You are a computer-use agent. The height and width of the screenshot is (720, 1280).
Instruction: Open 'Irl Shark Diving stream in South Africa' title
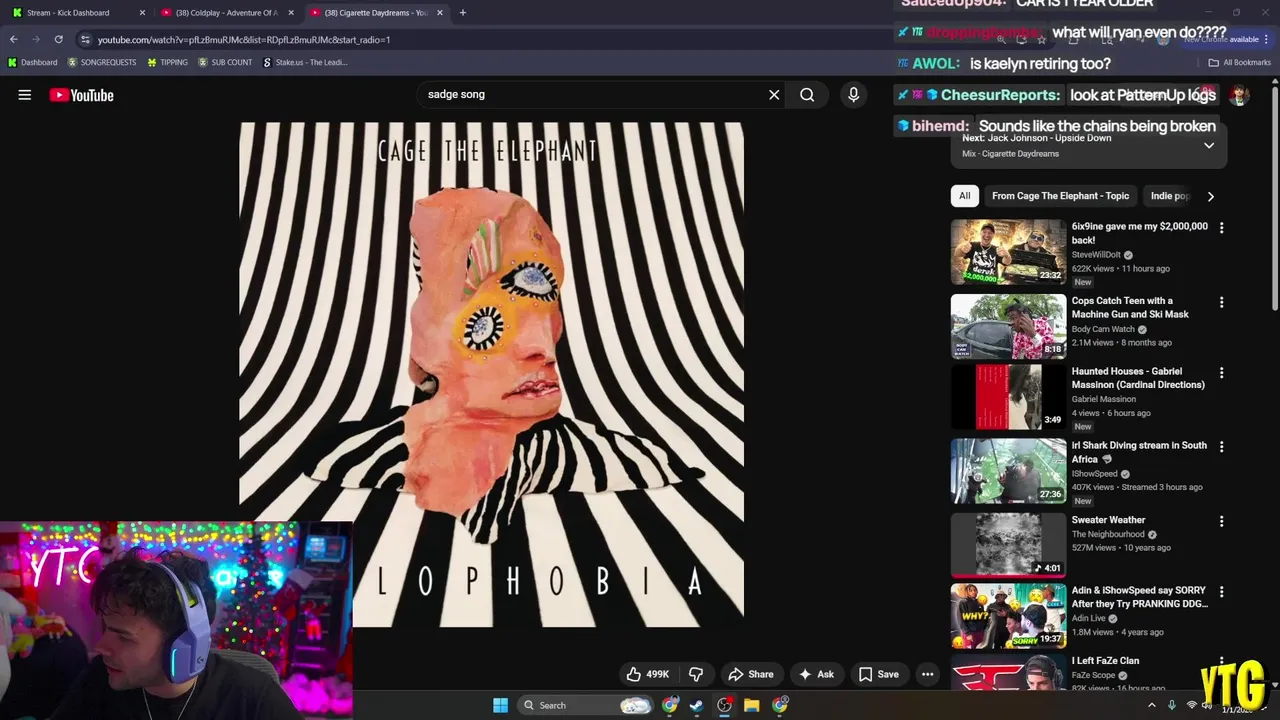(x=1139, y=452)
